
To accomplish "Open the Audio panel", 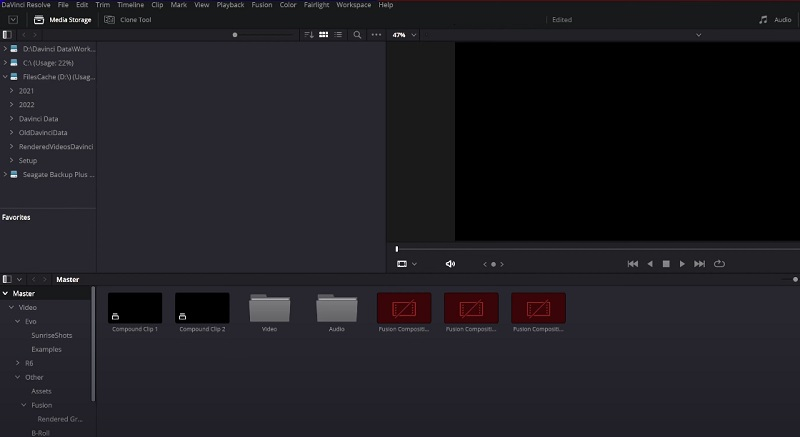I will [774, 20].
